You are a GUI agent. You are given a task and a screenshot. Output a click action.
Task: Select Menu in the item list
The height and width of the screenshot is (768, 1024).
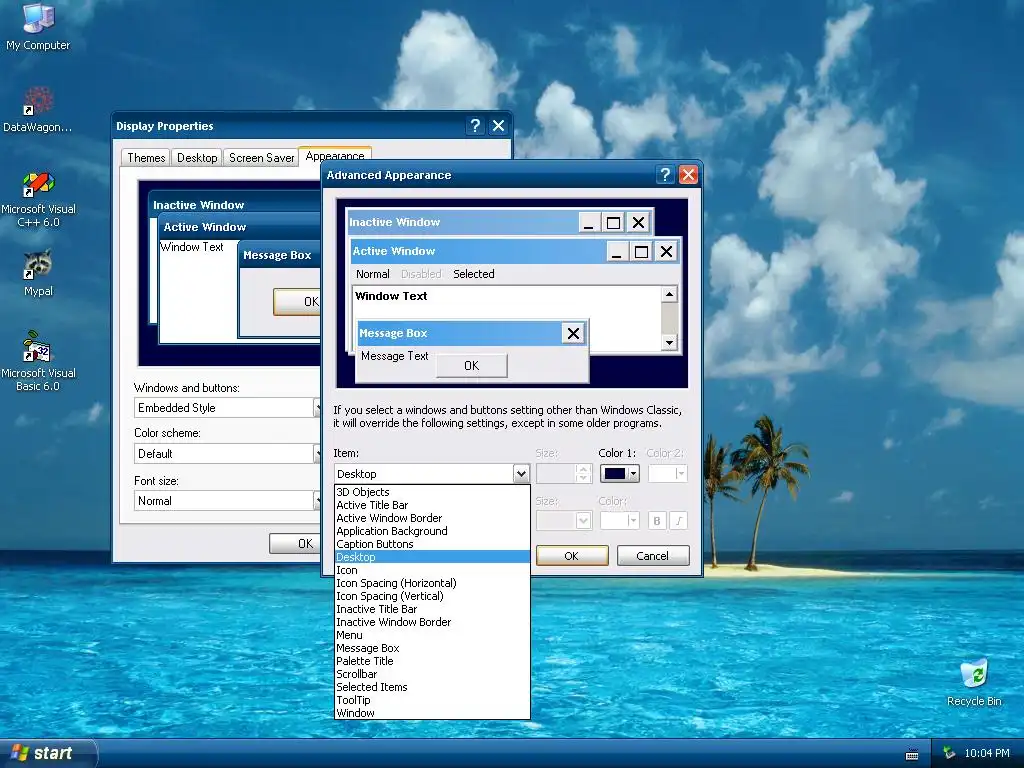pyautogui.click(x=432, y=635)
